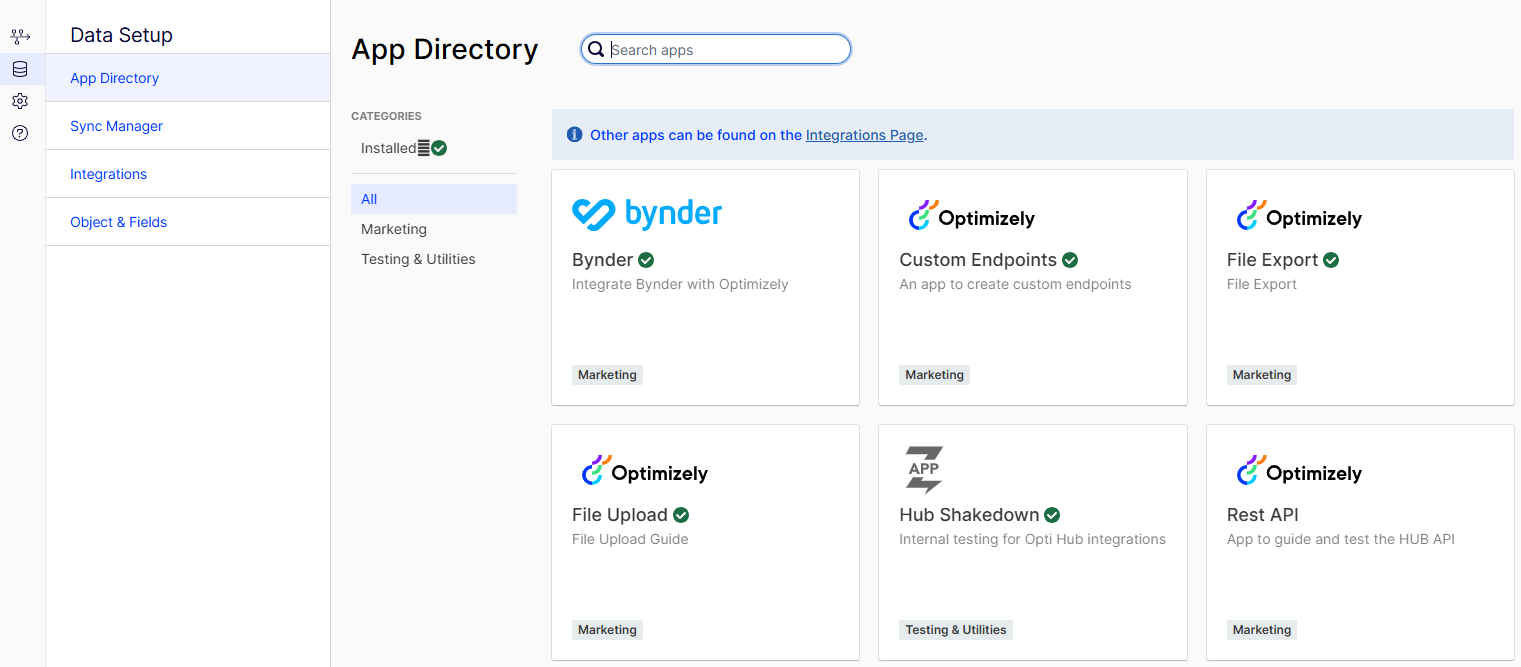1521x667 pixels.
Task: Click the list icon next to Installed
Action: tap(424, 148)
